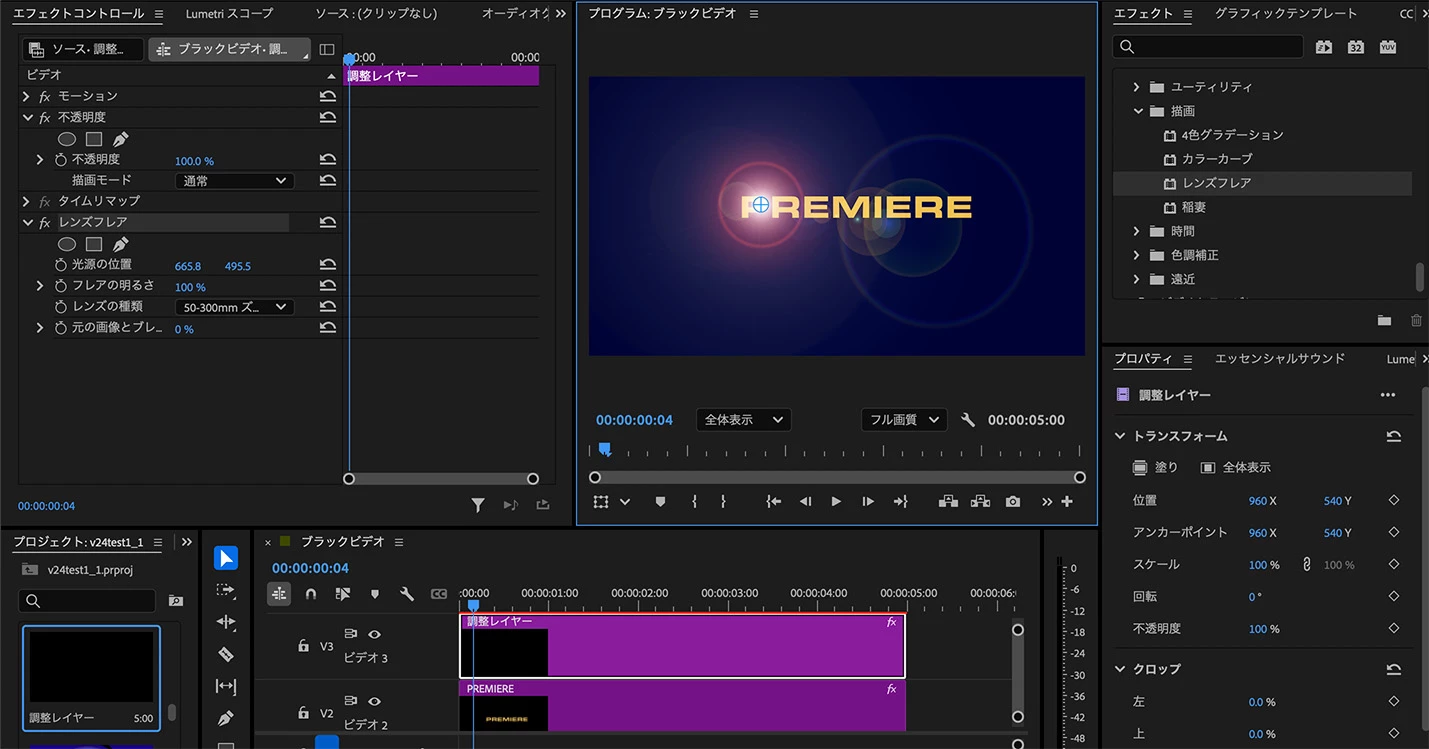Image resolution: width=1429 pixels, height=749 pixels.
Task: Expand the 時間 effects folder
Action: click(x=1136, y=231)
